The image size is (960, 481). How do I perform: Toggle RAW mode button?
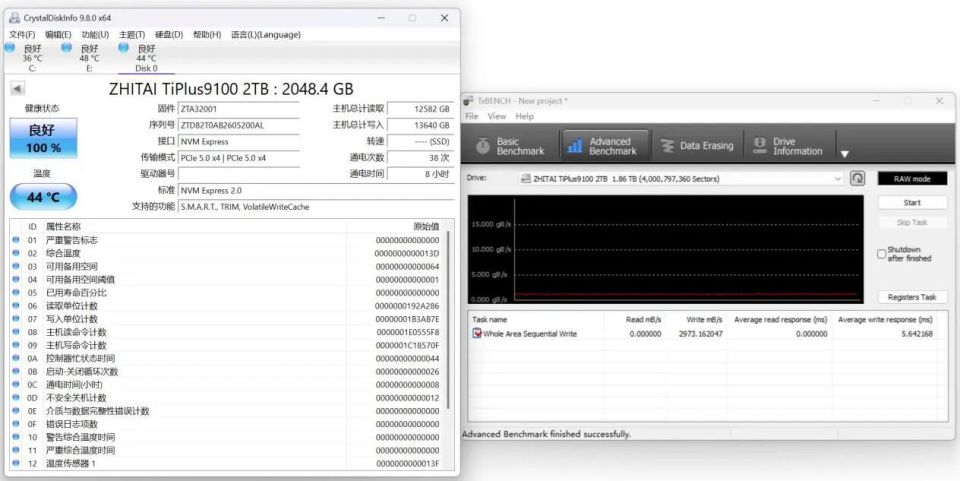[912, 179]
